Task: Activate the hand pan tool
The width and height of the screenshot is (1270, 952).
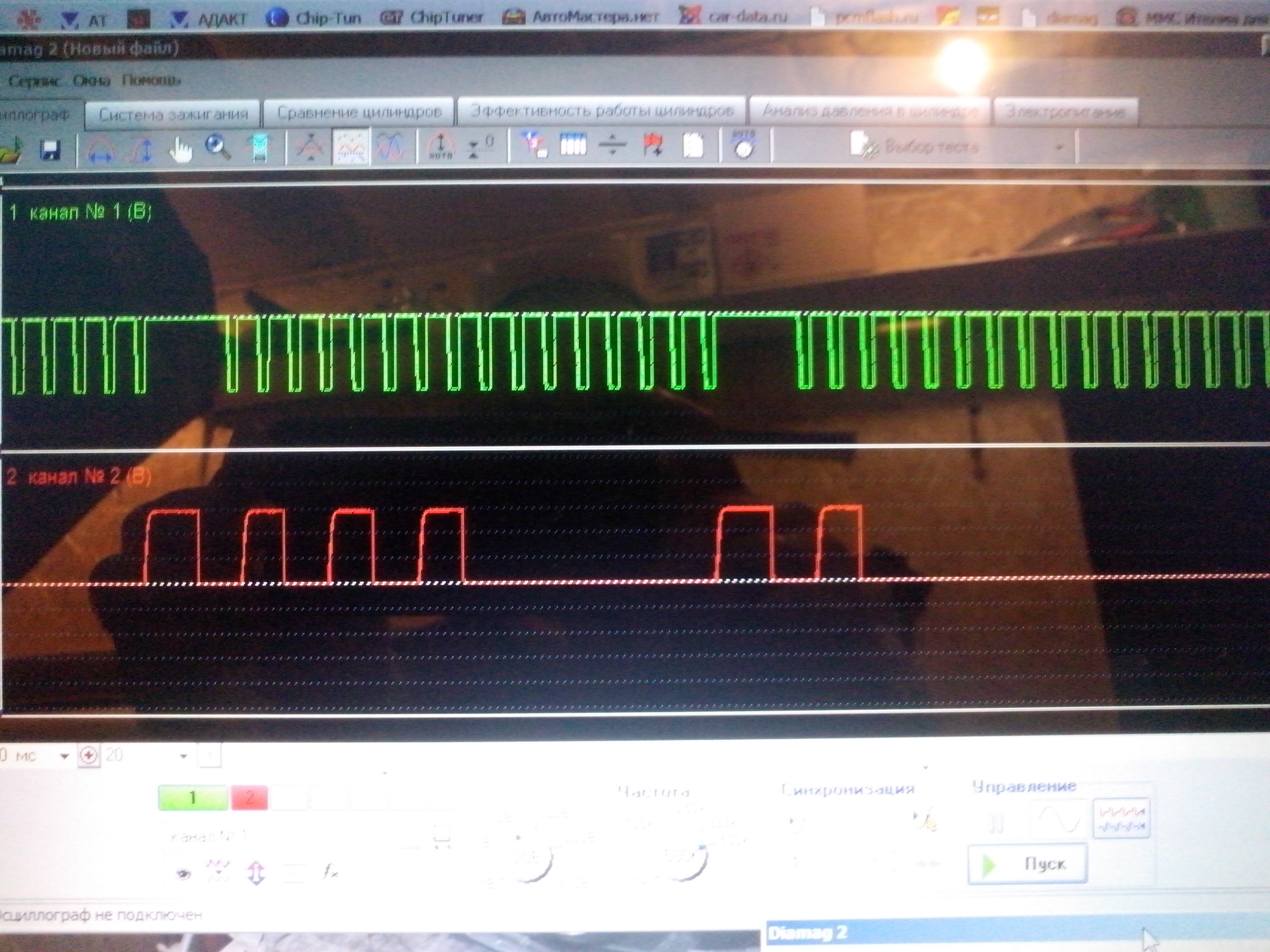Action: click(181, 150)
